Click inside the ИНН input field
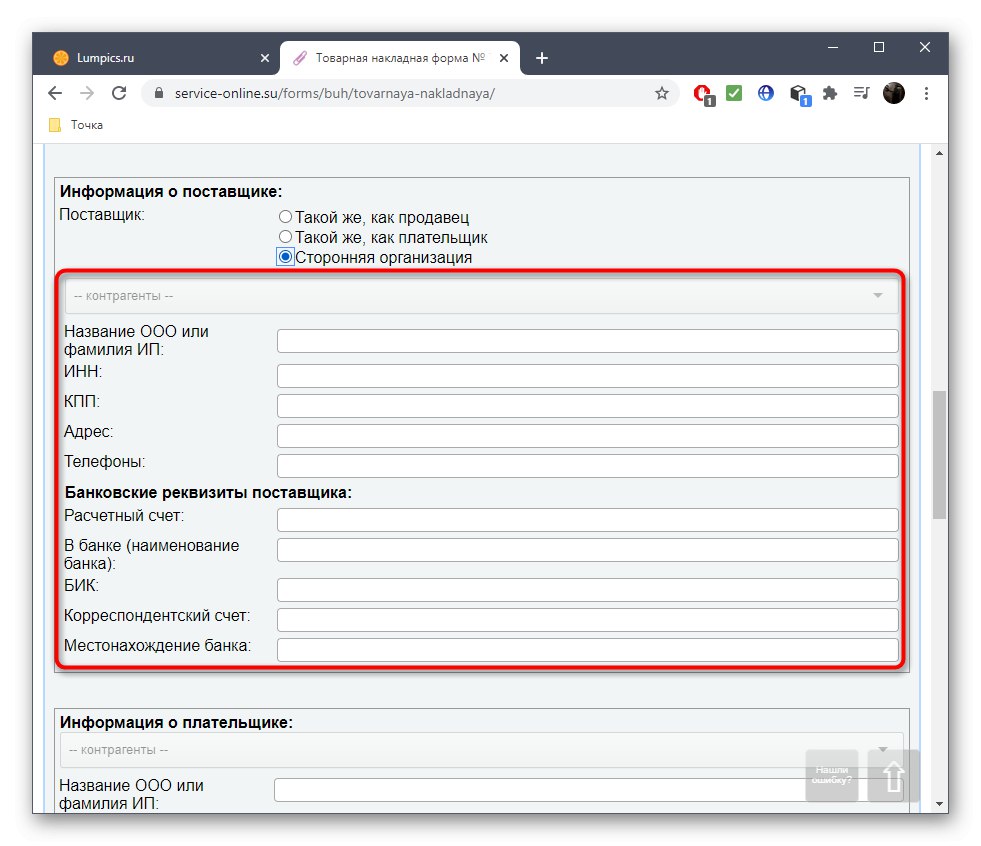Viewport: 981px width, 846px height. pos(587,375)
